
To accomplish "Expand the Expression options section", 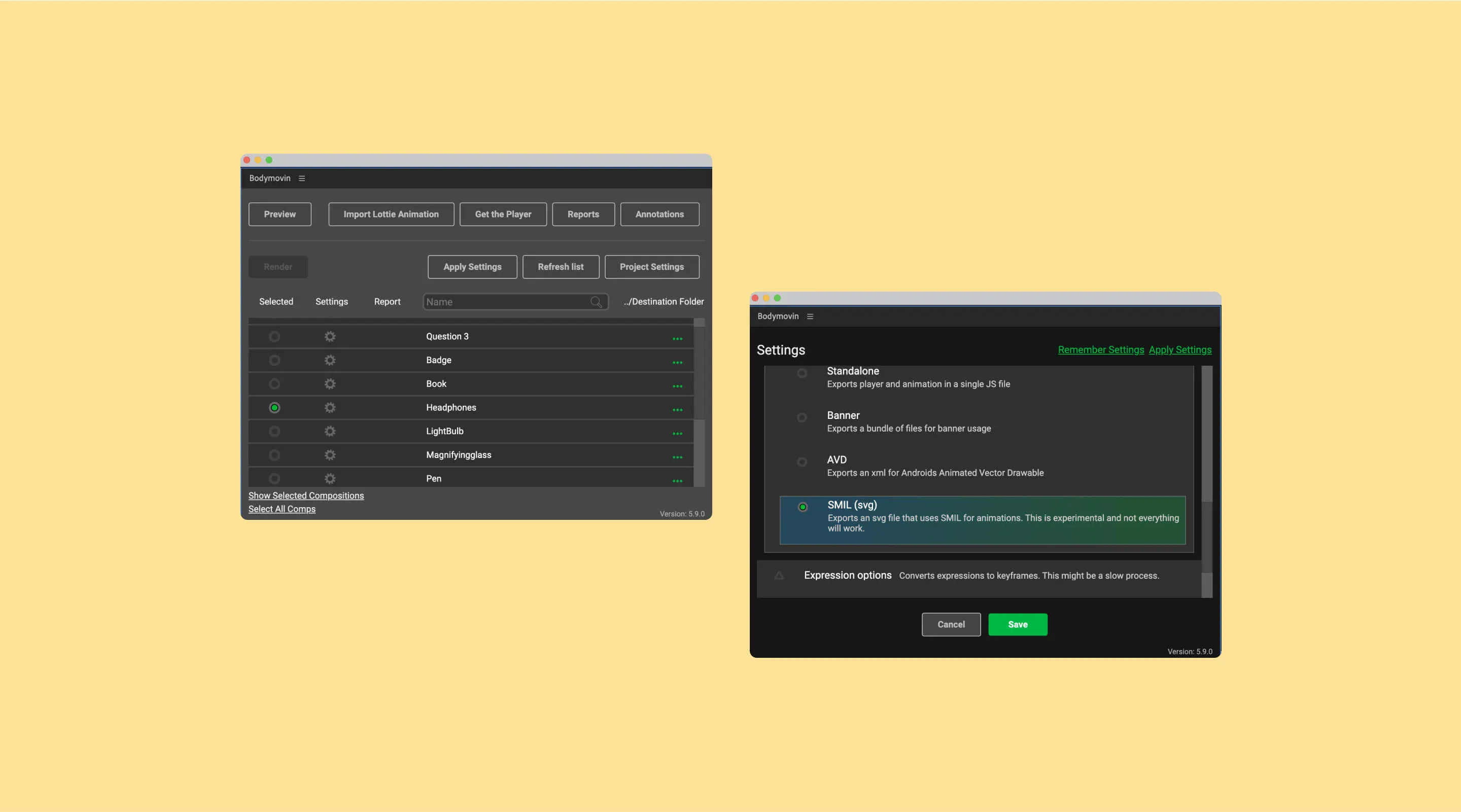I will 779,576.
